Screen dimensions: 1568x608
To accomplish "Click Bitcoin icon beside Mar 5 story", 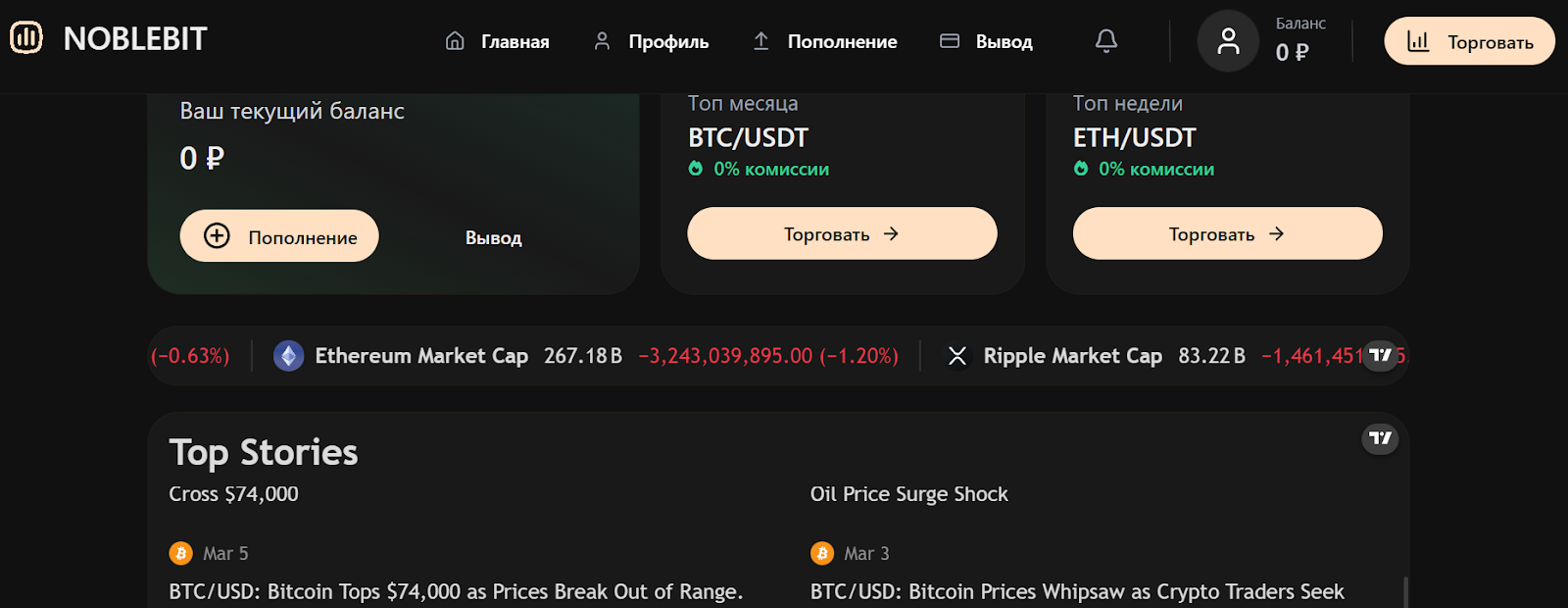I will pos(181,554).
